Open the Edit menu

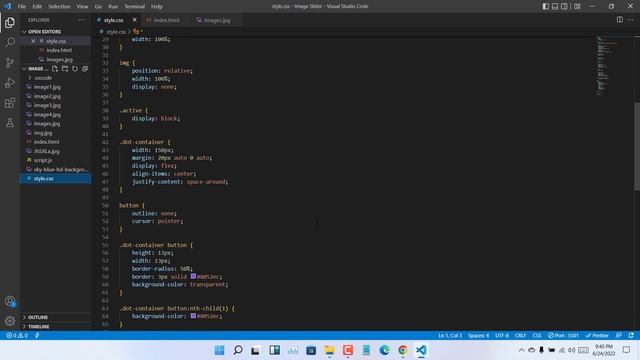[x=37, y=7]
